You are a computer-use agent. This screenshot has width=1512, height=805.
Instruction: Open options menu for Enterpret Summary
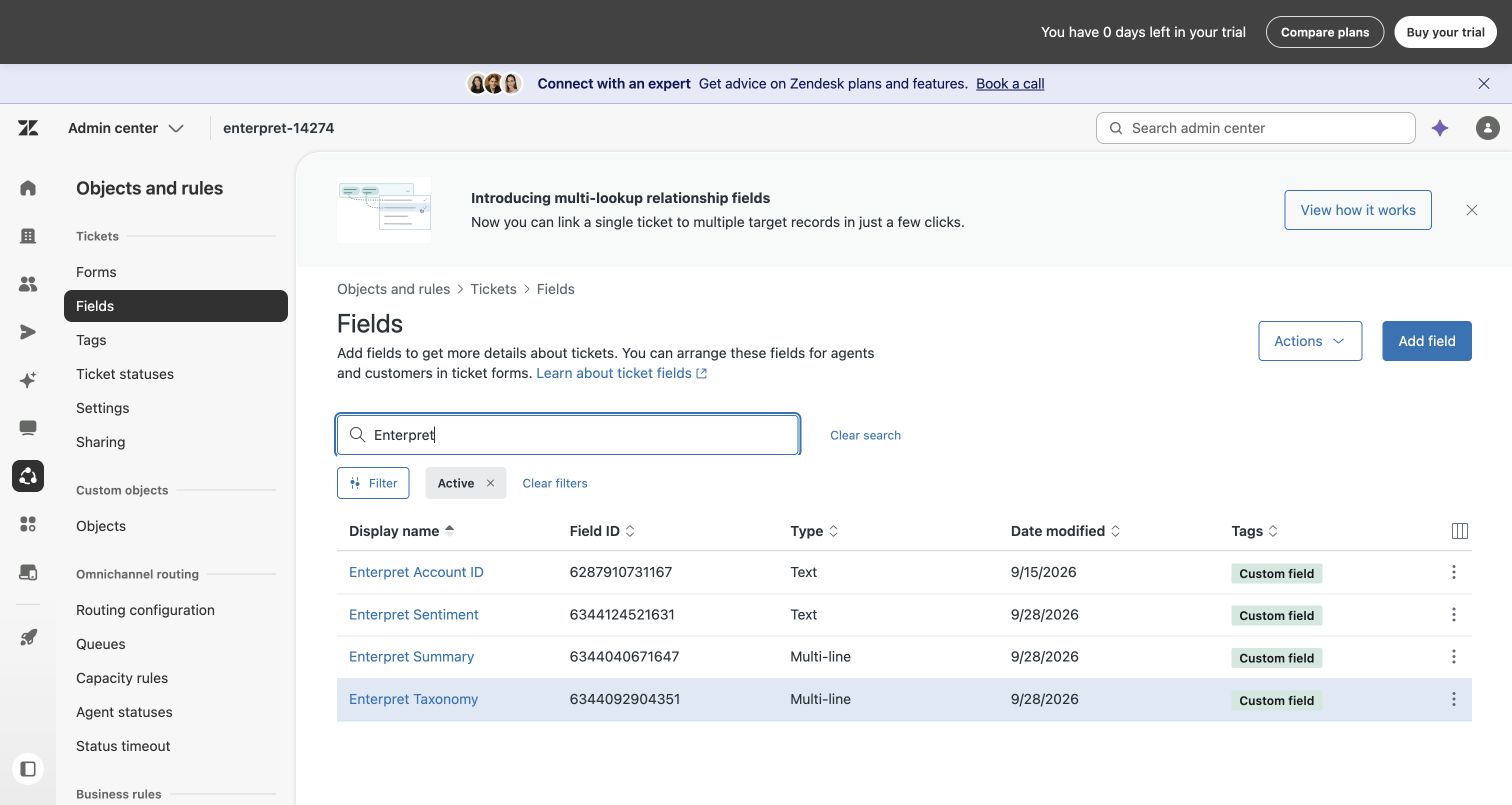(x=1454, y=657)
